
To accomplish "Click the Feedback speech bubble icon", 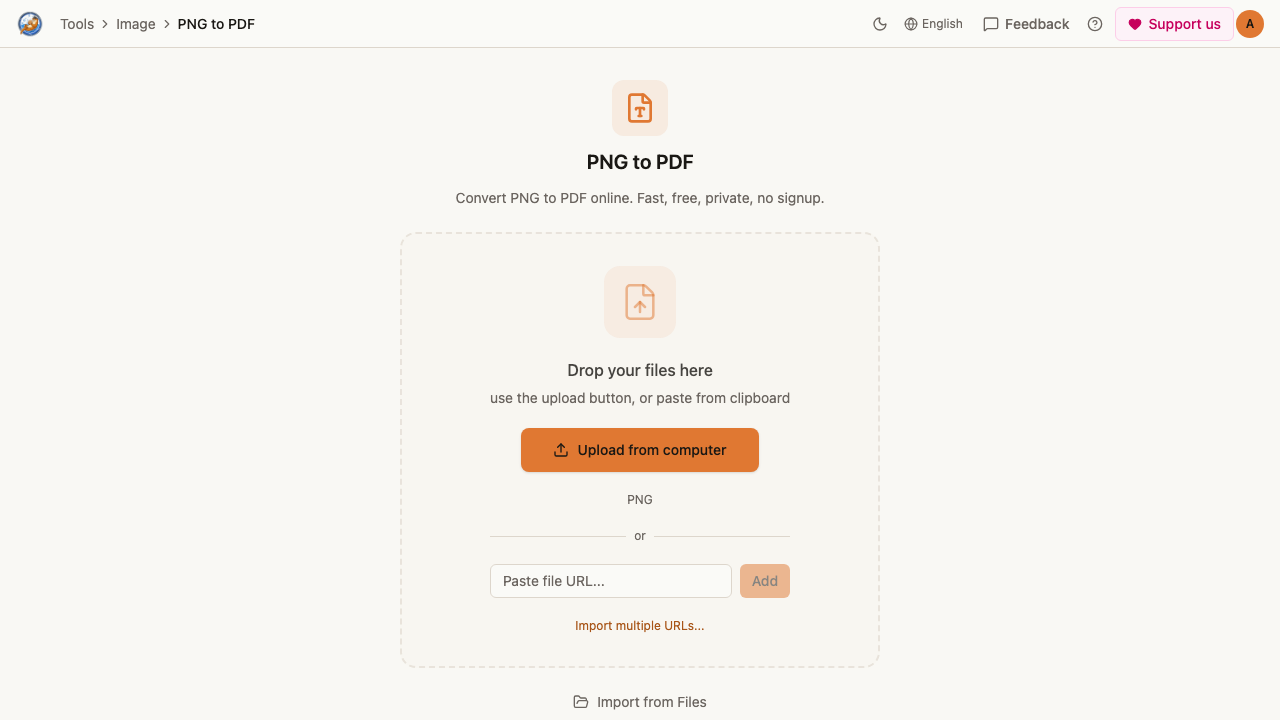I will (991, 24).
